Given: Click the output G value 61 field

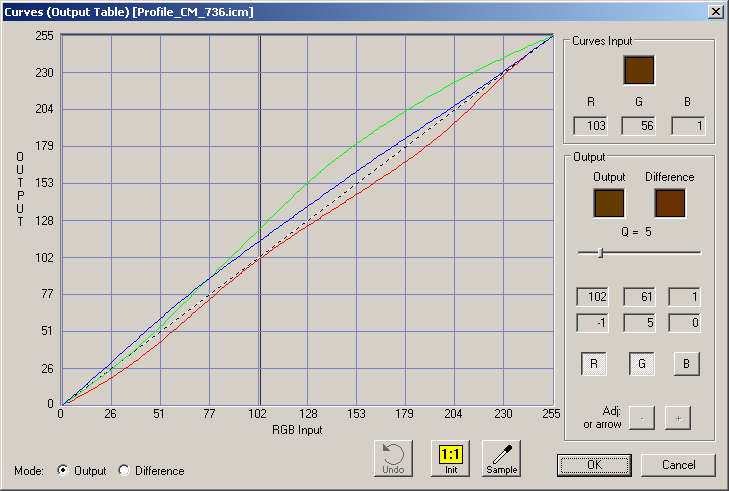Looking at the screenshot, I should coord(639,297).
